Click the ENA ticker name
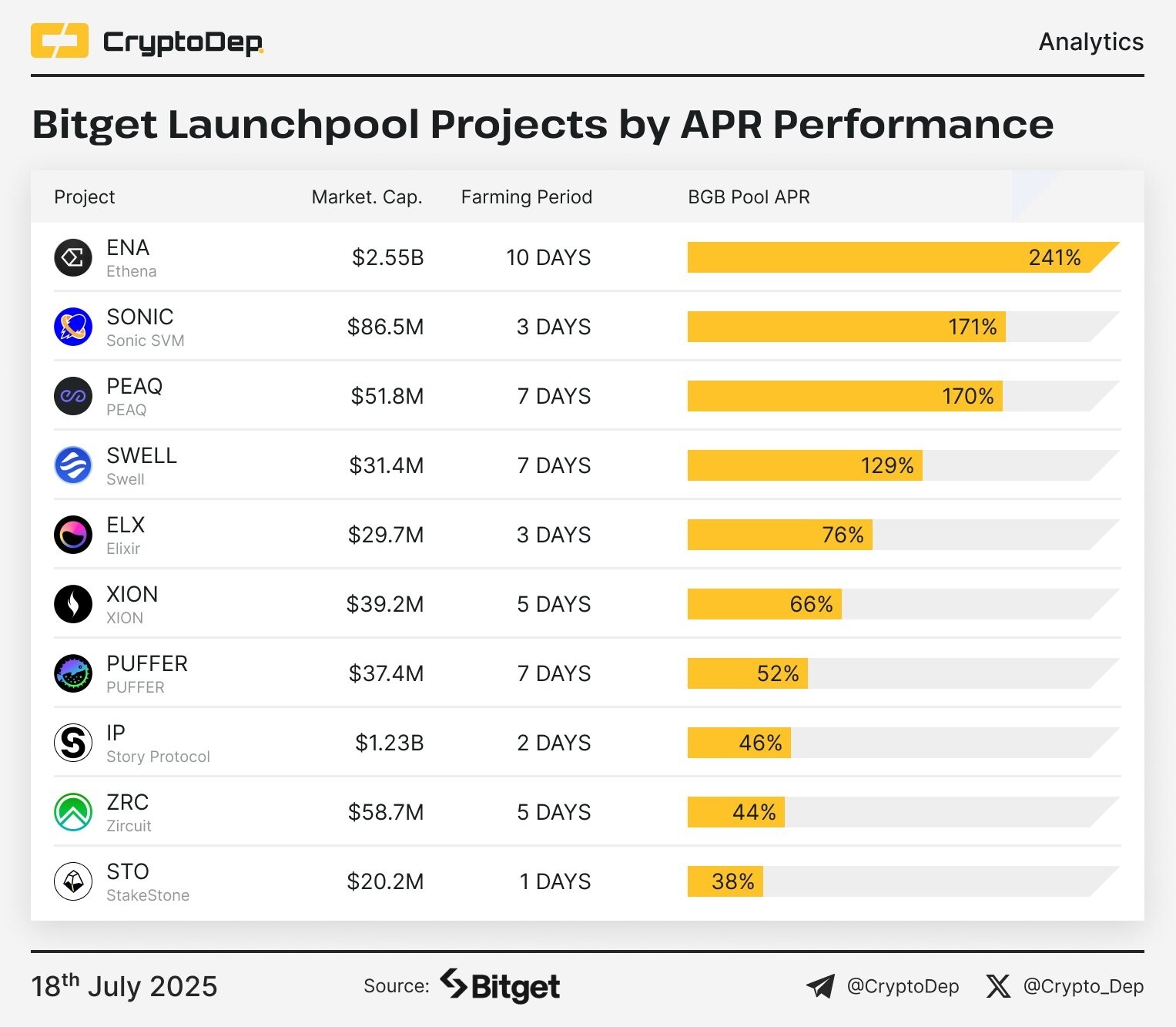 [x=128, y=247]
